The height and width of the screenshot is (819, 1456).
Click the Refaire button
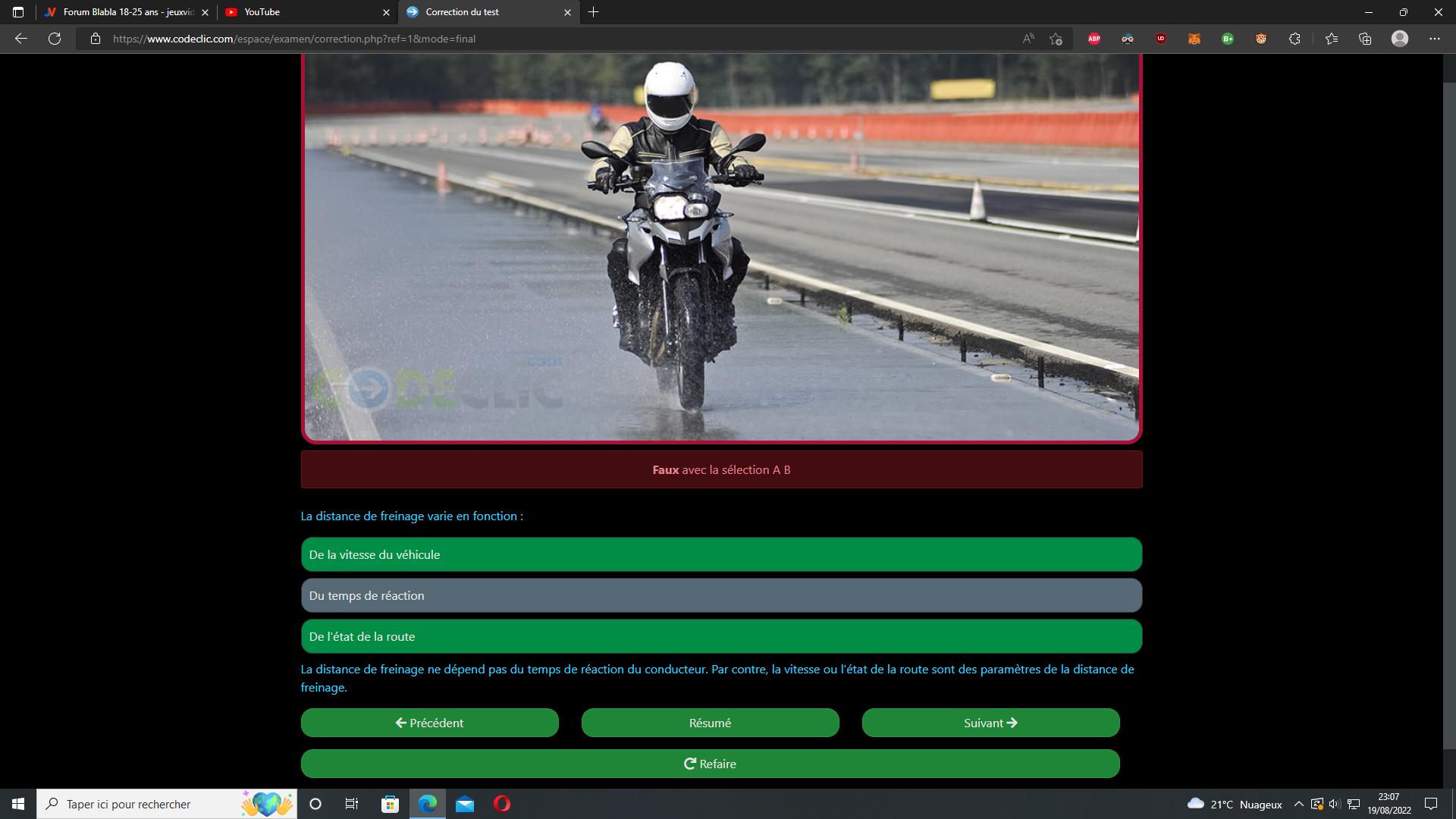710,764
